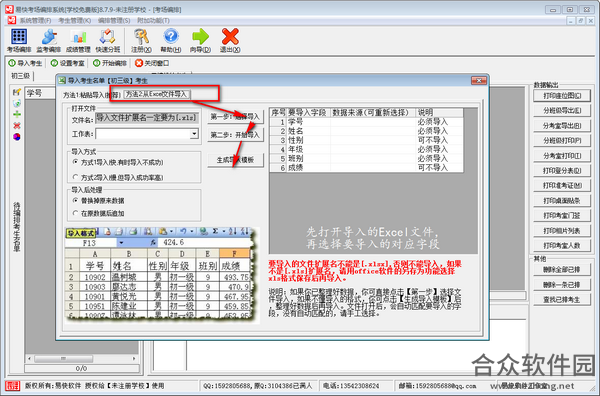The width and height of the screenshot is (600, 396).
Task: Open the 考生管理 menu
Action: (75, 20)
